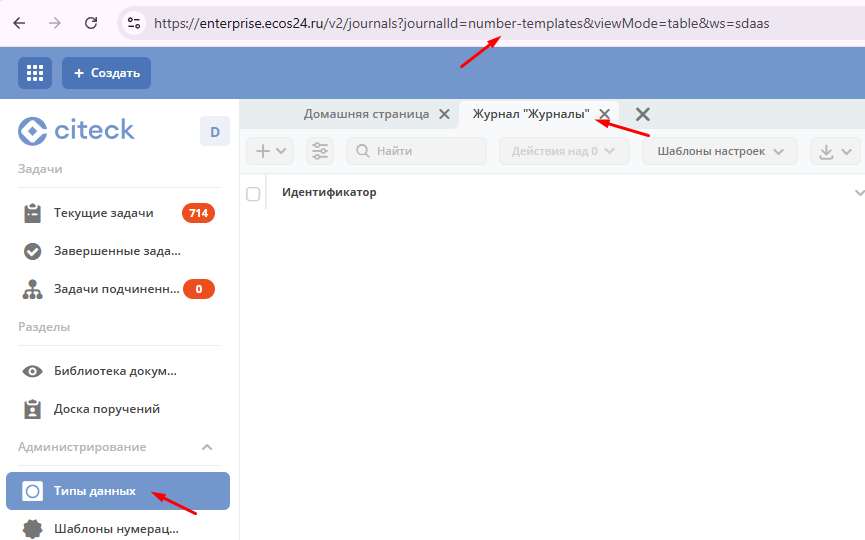The image size is (865, 540).
Task: Click the browser reload icon
Action: click(x=91, y=22)
